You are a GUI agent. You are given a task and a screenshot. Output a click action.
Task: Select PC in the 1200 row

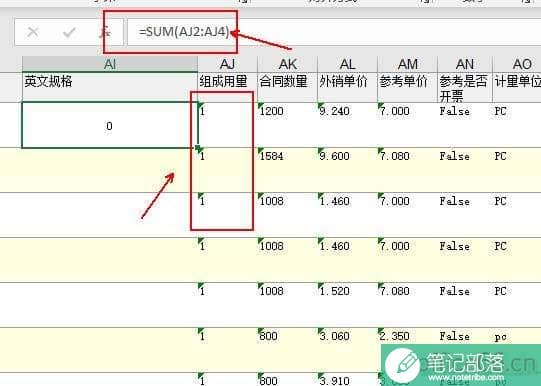click(x=517, y=125)
